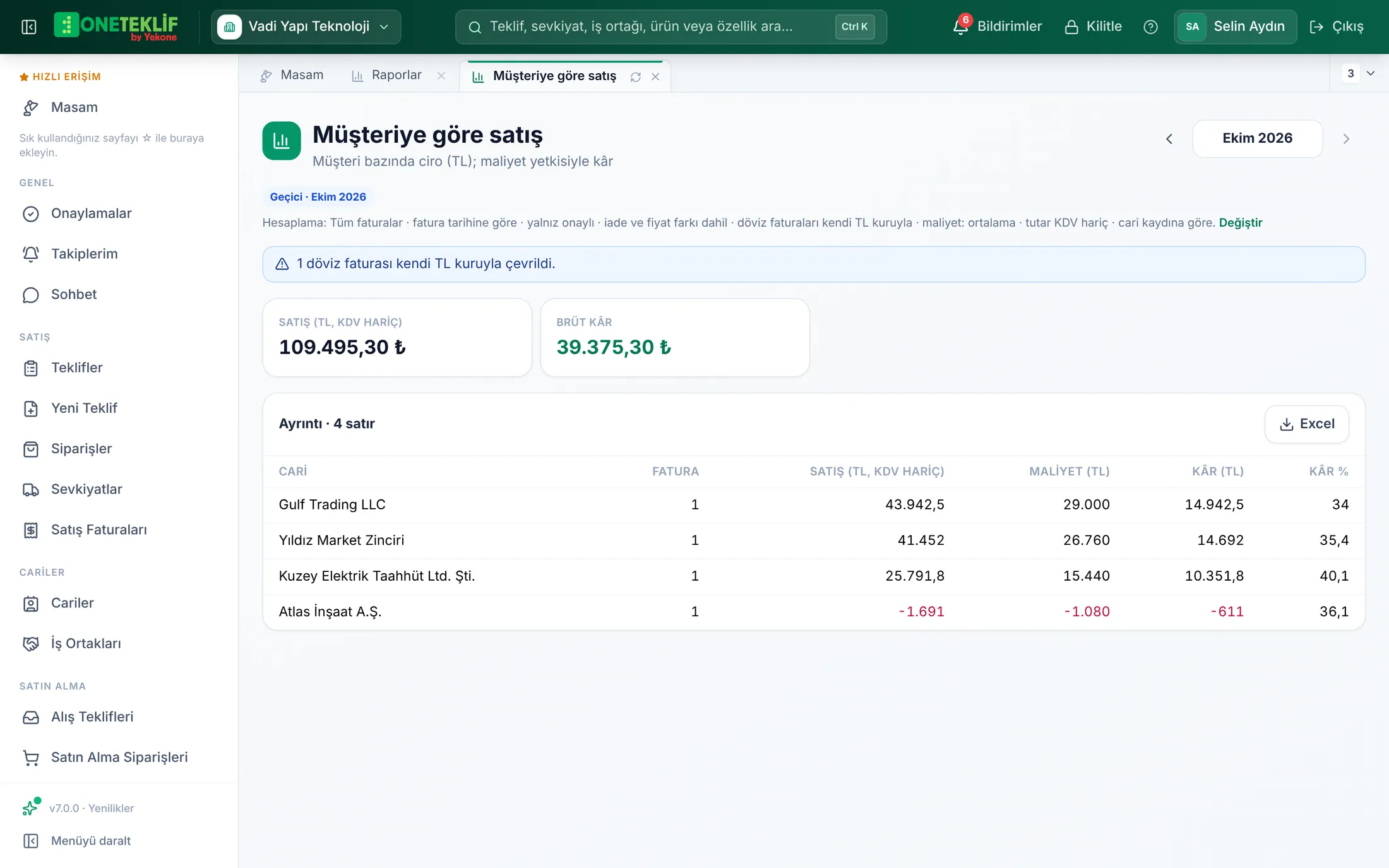Go to the previous month arrow

tap(1169, 139)
